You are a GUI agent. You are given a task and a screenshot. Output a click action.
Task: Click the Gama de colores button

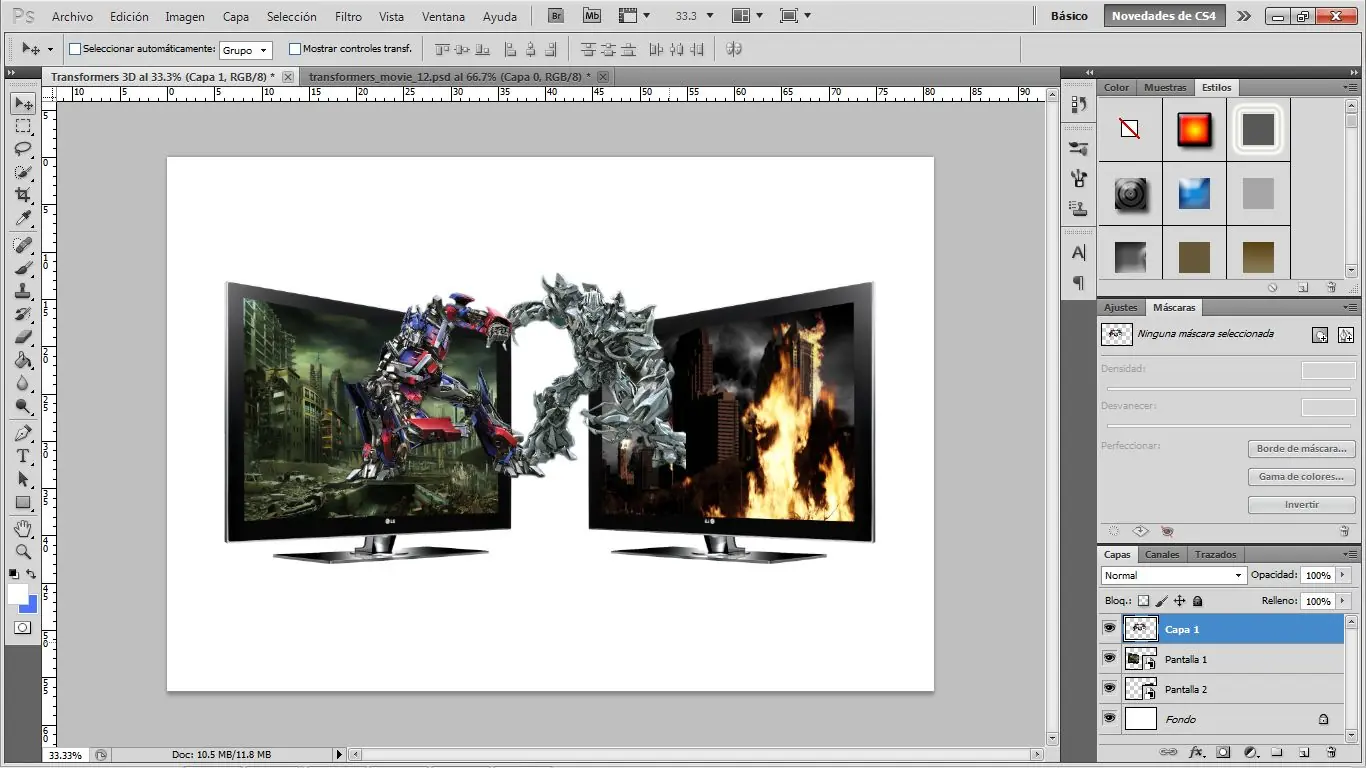click(x=1301, y=477)
